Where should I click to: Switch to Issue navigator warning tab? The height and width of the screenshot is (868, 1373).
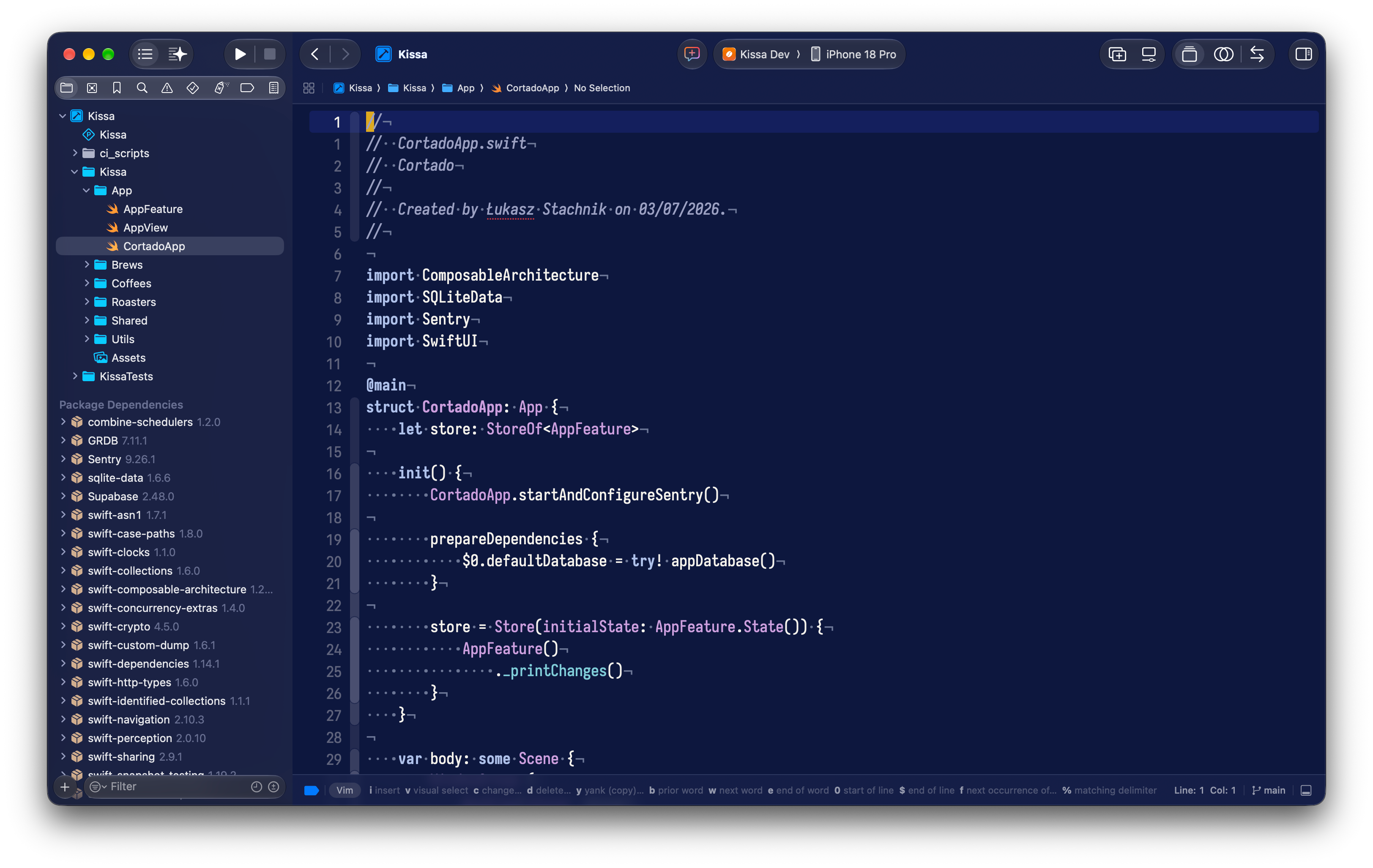(x=167, y=88)
